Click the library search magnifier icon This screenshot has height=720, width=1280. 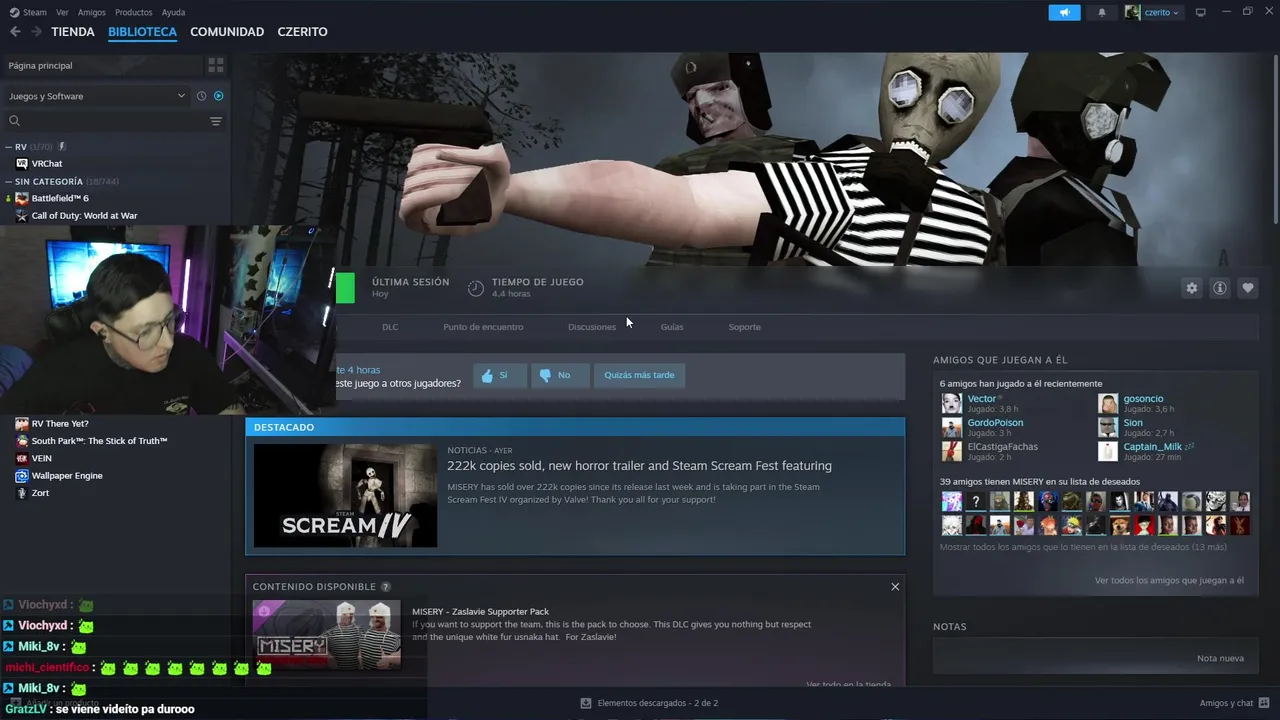[14, 121]
